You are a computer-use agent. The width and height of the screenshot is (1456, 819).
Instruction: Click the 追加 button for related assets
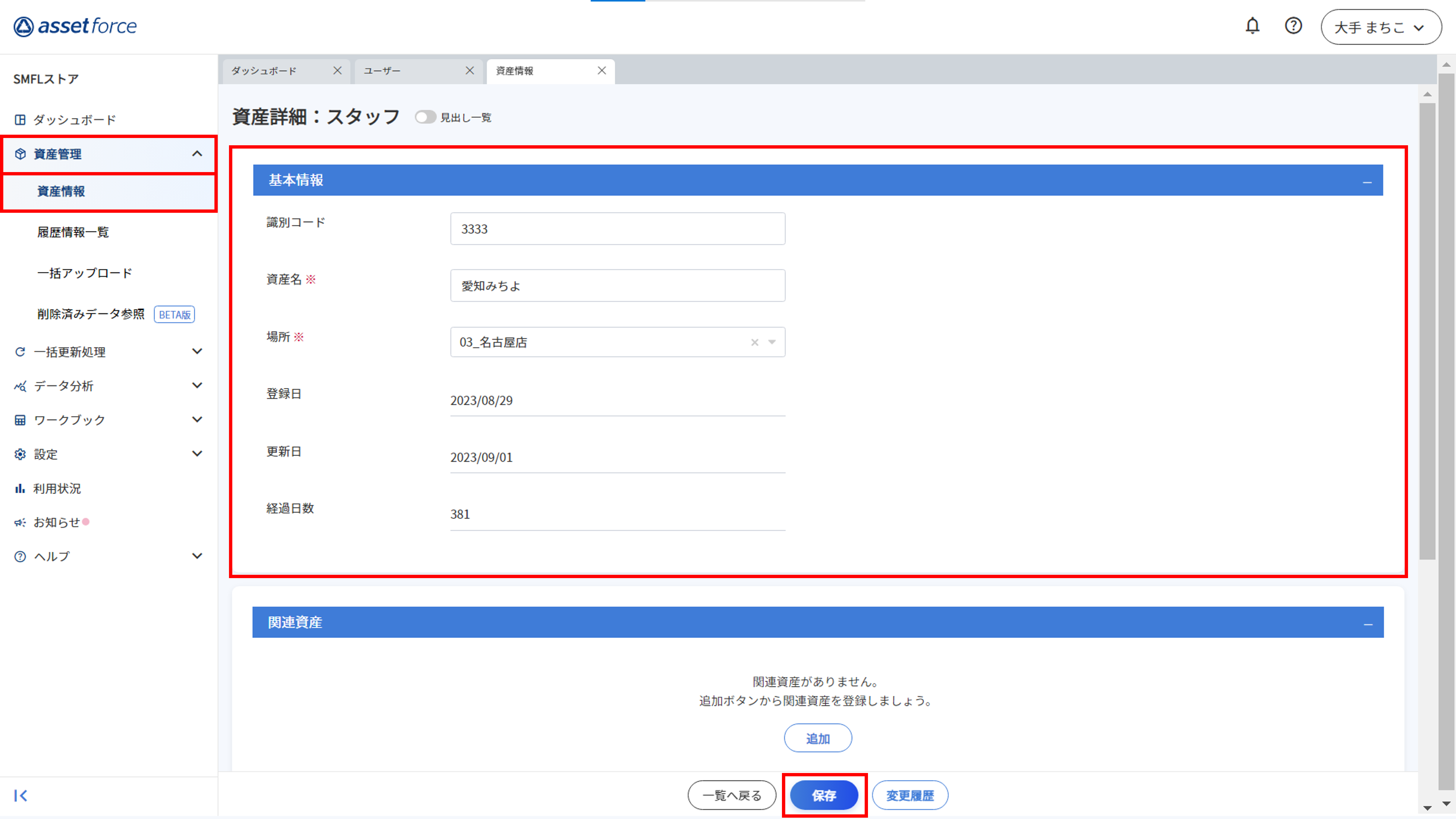(x=817, y=738)
